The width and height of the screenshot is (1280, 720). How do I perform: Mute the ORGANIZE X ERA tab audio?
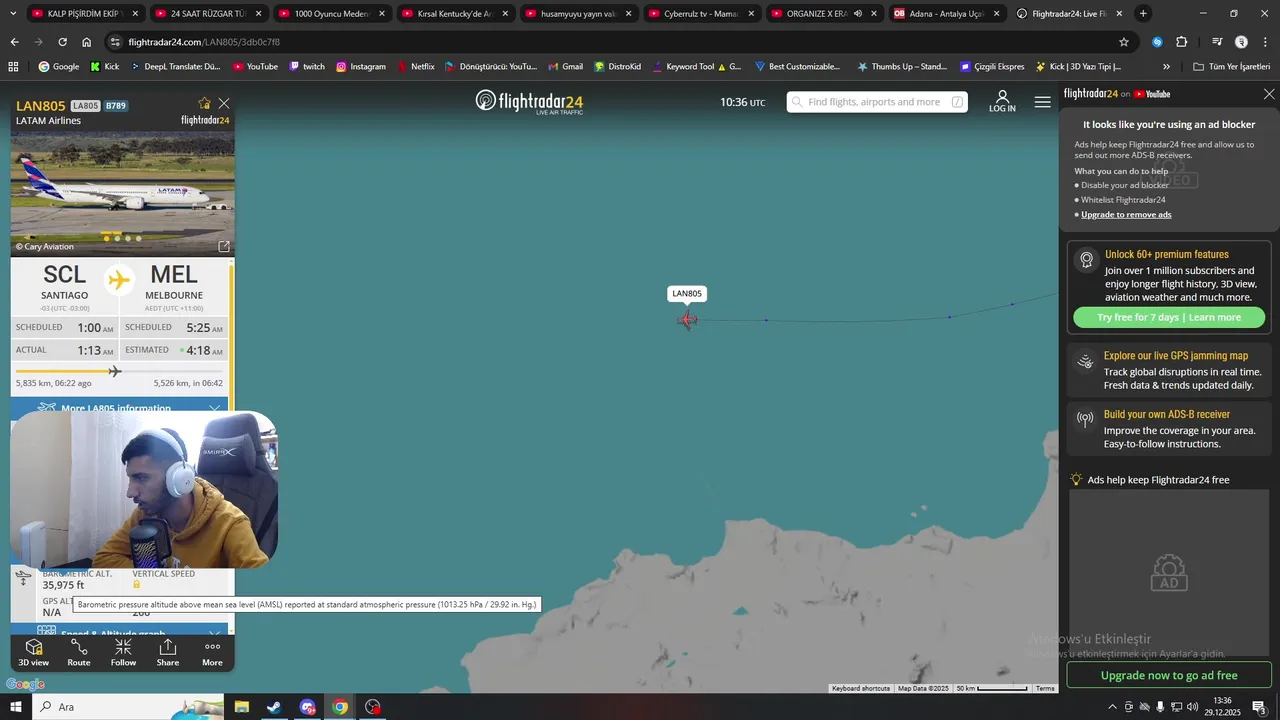(x=858, y=14)
